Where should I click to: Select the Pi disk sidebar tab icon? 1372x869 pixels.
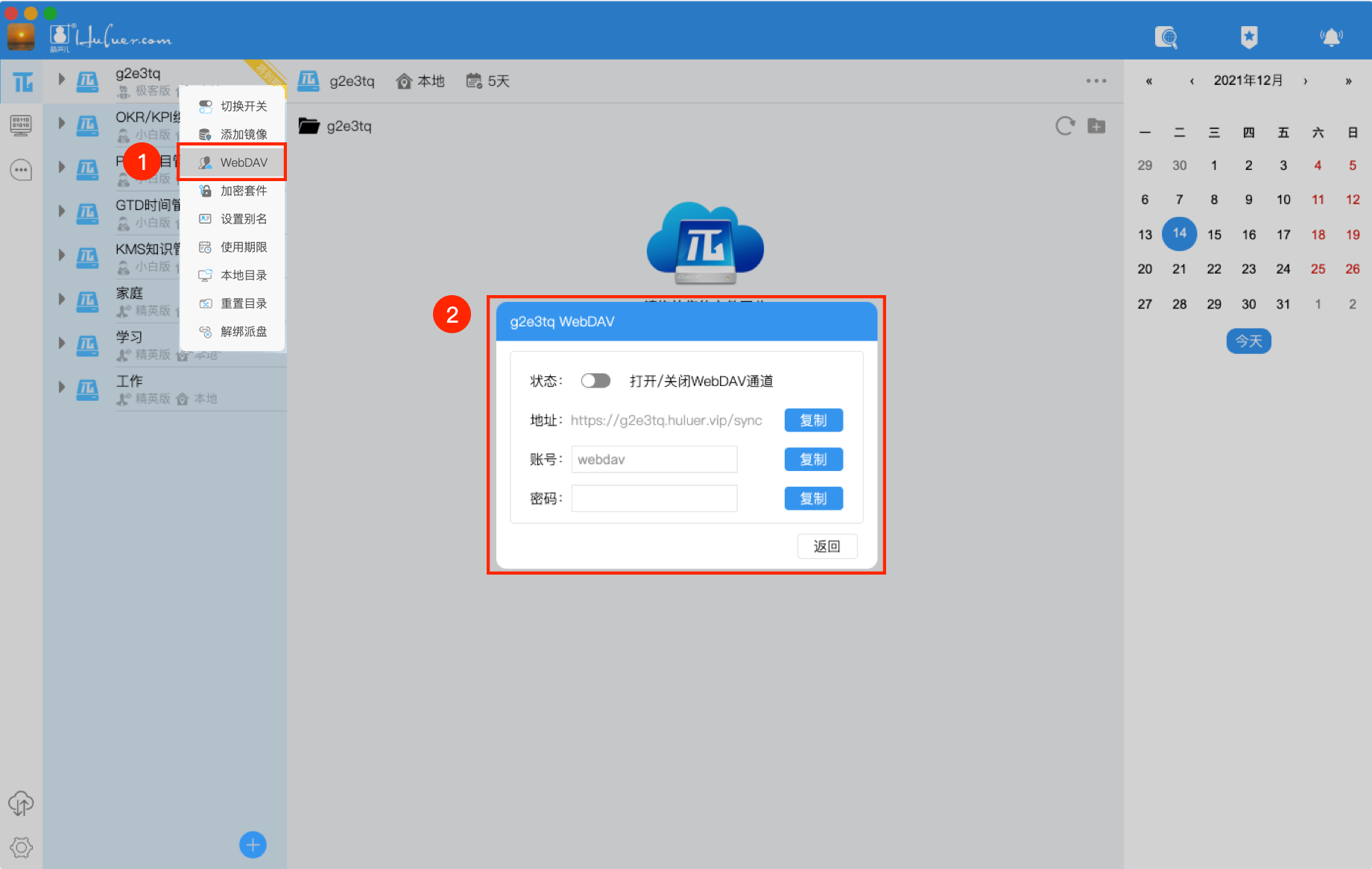(x=22, y=82)
